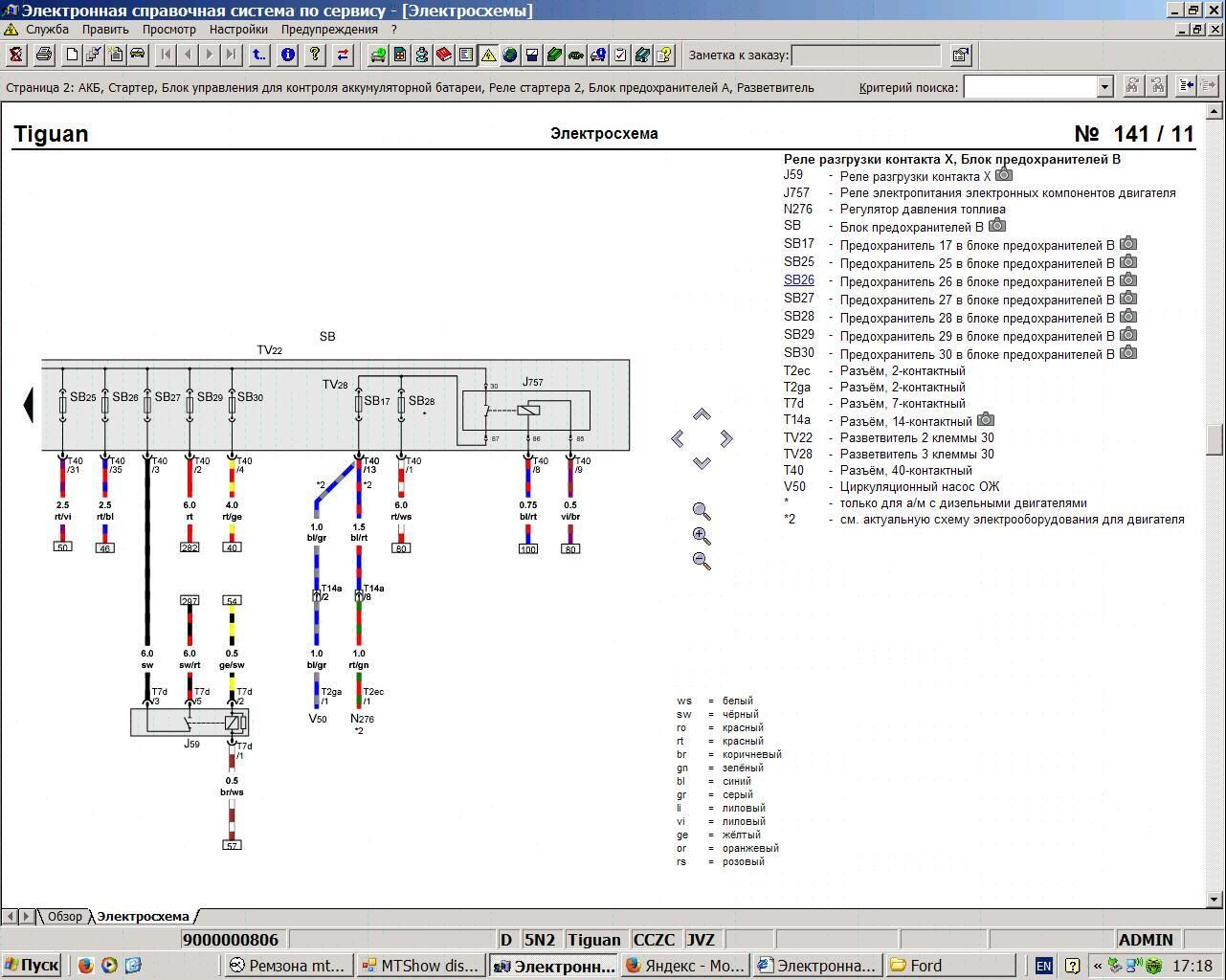Go to the next page arrow
Screen dimensions: 1226x980
coord(210,55)
